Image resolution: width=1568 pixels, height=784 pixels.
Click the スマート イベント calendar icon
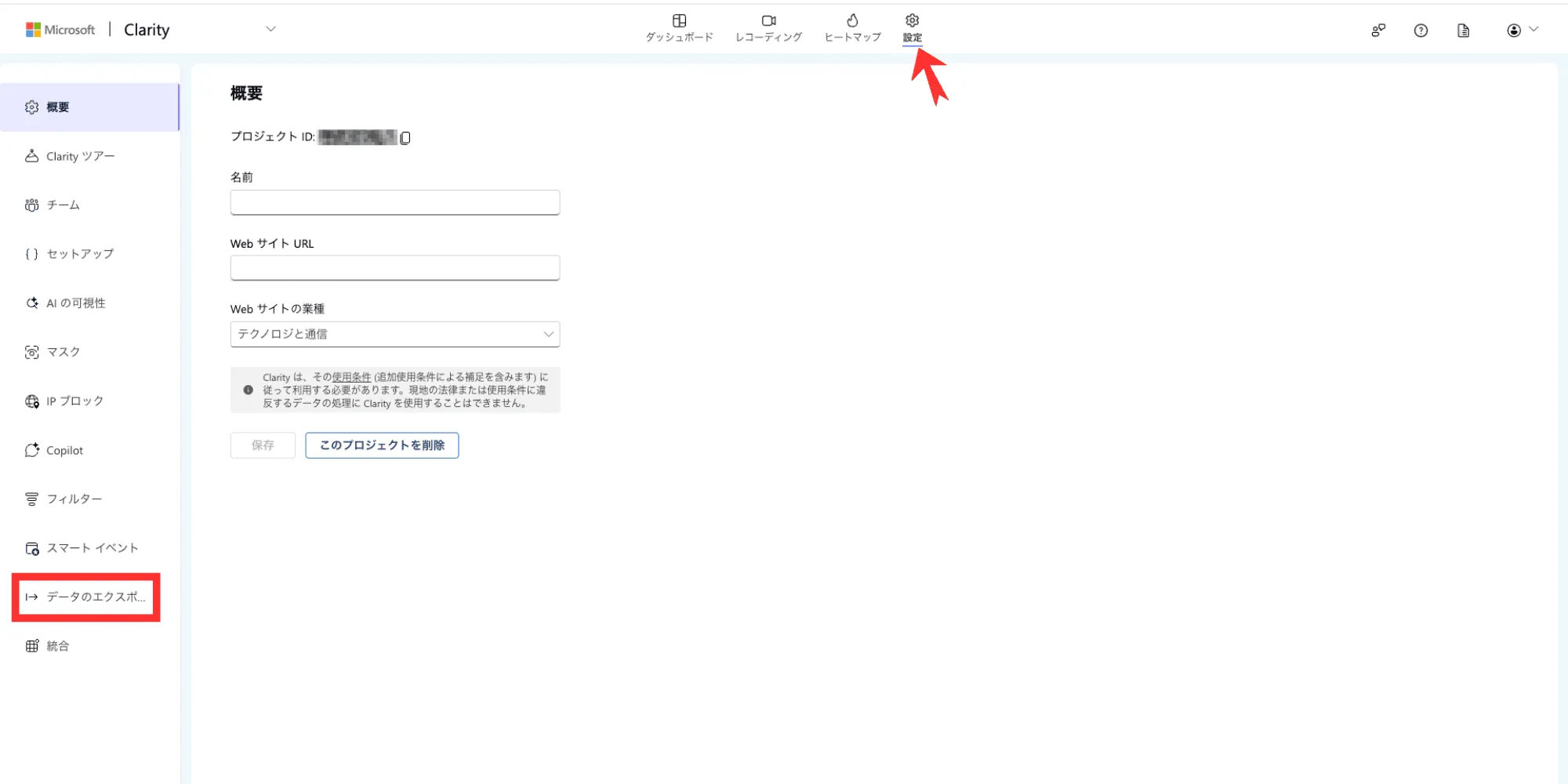pyautogui.click(x=31, y=548)
